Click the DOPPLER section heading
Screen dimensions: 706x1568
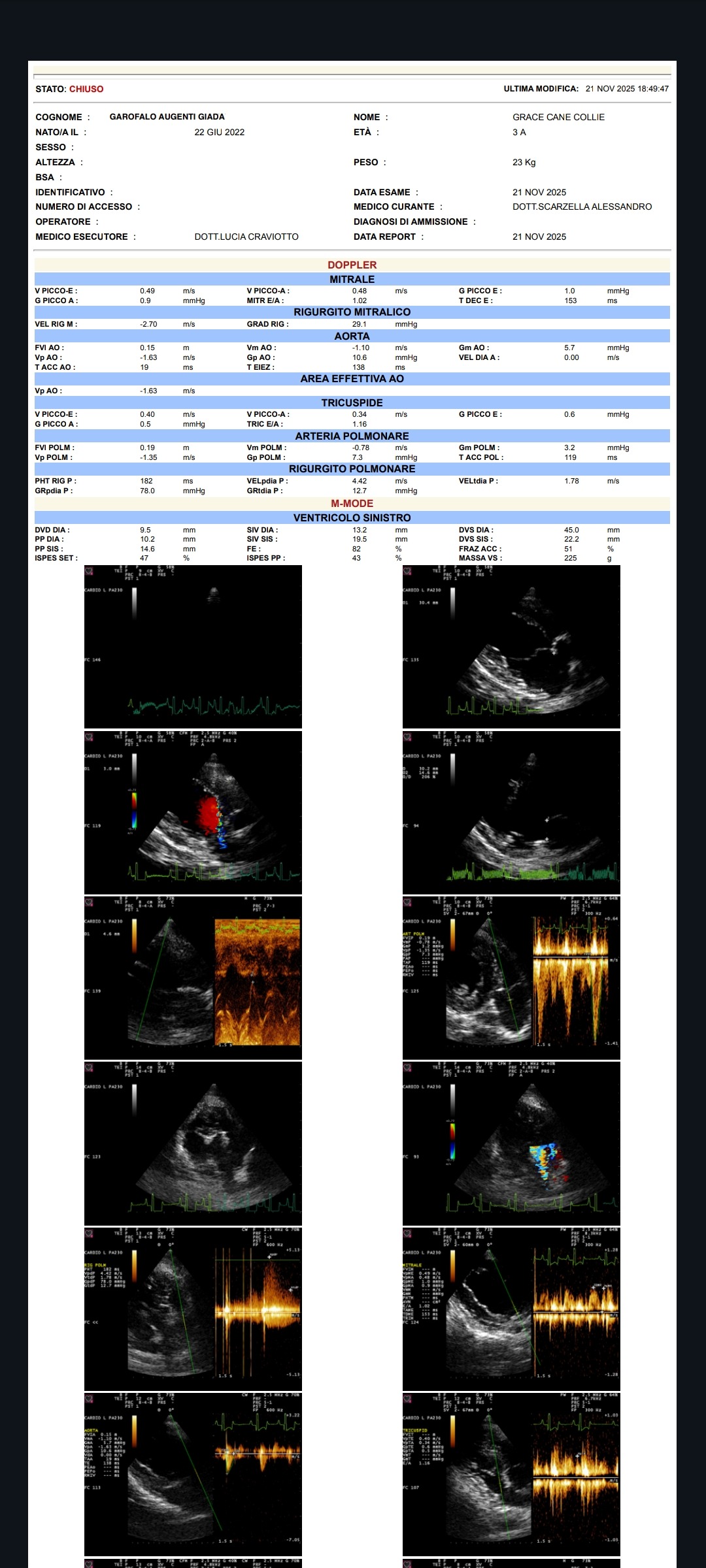352,265
